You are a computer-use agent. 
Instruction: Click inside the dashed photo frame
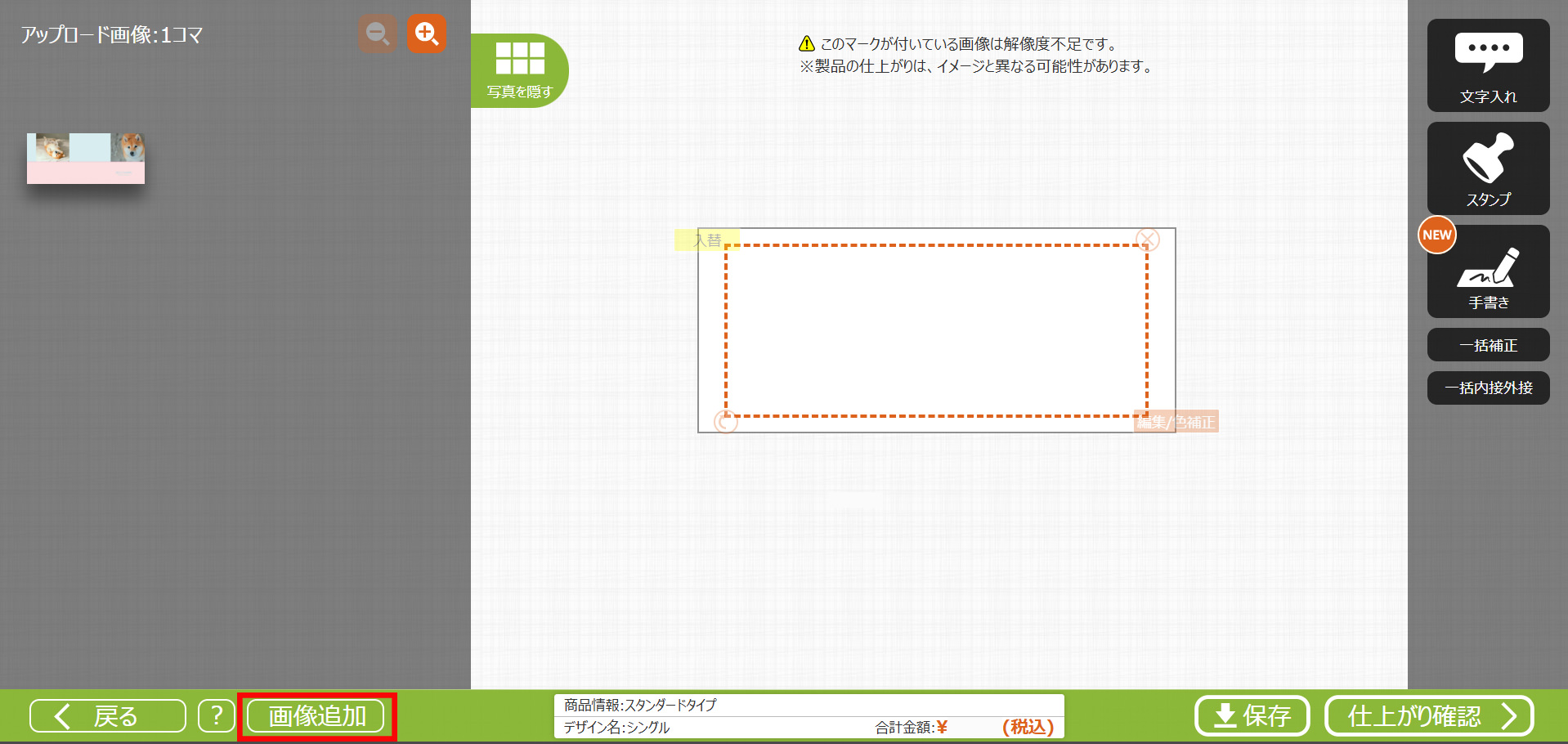pyautogui.click(x=936, y=330)
